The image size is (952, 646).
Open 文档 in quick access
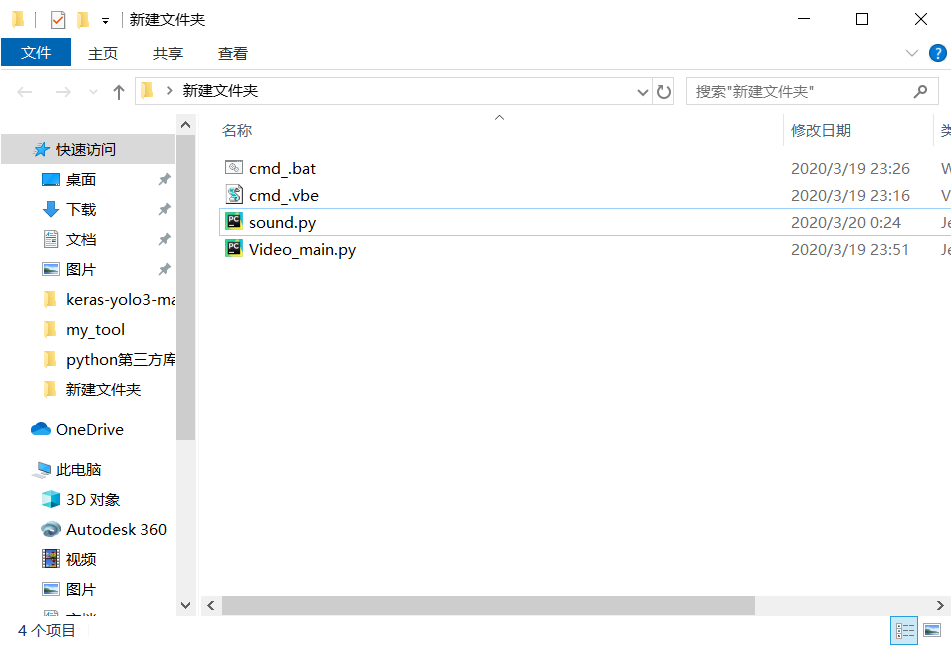click(81, 239)
